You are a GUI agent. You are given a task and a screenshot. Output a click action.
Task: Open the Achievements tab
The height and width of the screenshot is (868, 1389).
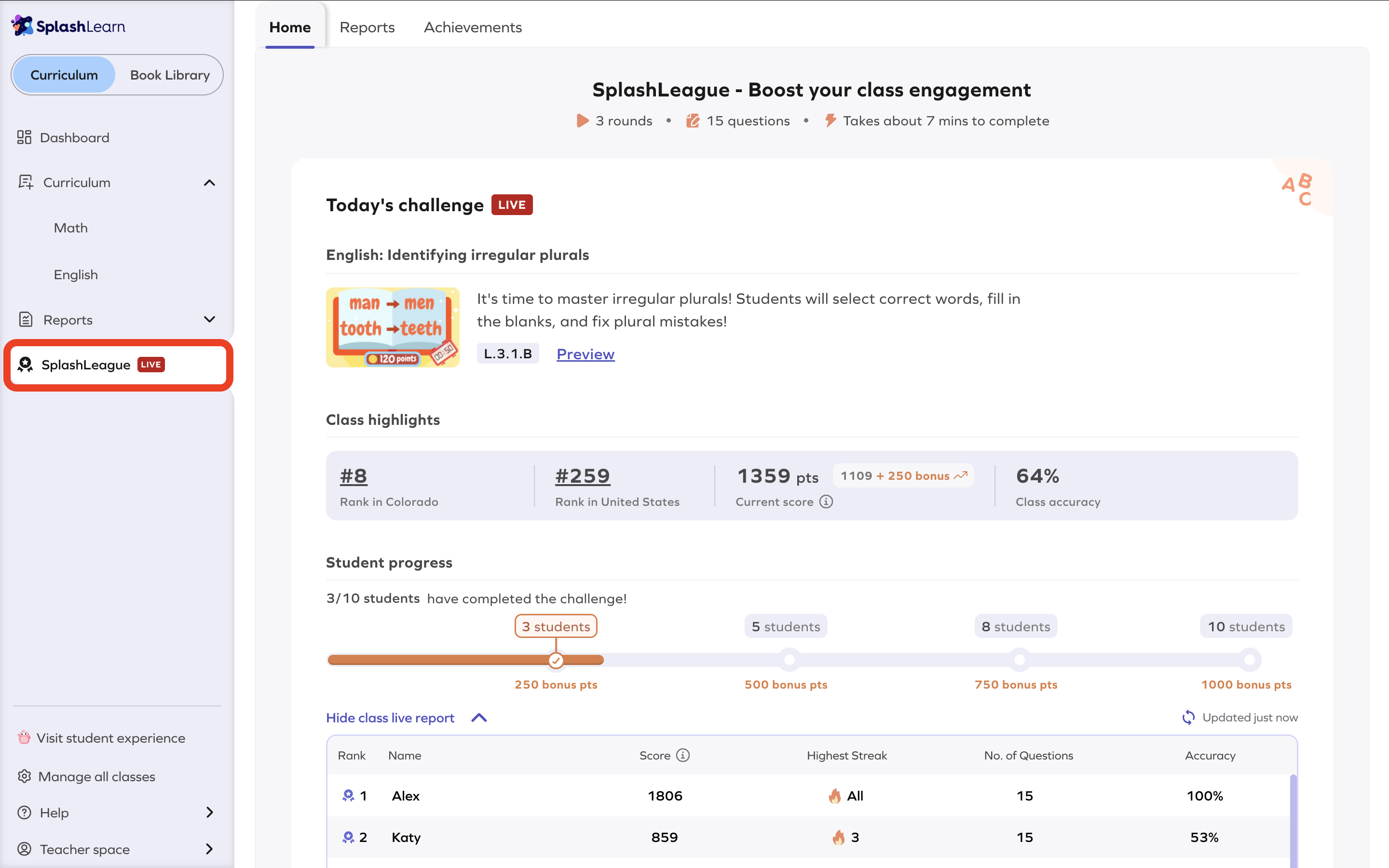pyautogui.click(x=472, y=27)
